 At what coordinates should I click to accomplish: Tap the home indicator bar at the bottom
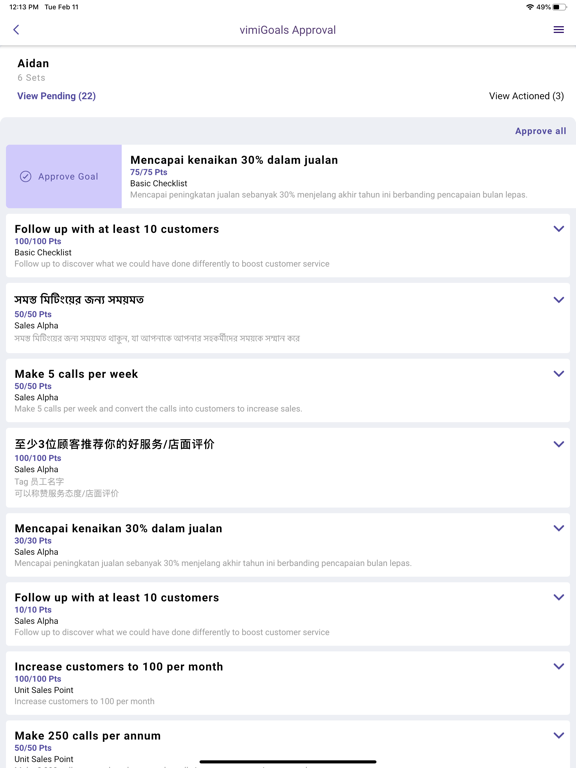point(288,762)
